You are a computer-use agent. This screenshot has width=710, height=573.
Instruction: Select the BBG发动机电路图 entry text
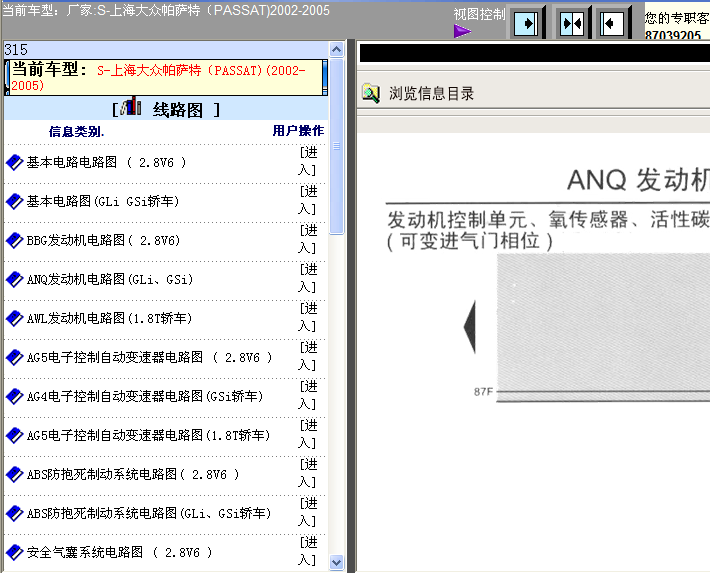(x=103, y=240)
